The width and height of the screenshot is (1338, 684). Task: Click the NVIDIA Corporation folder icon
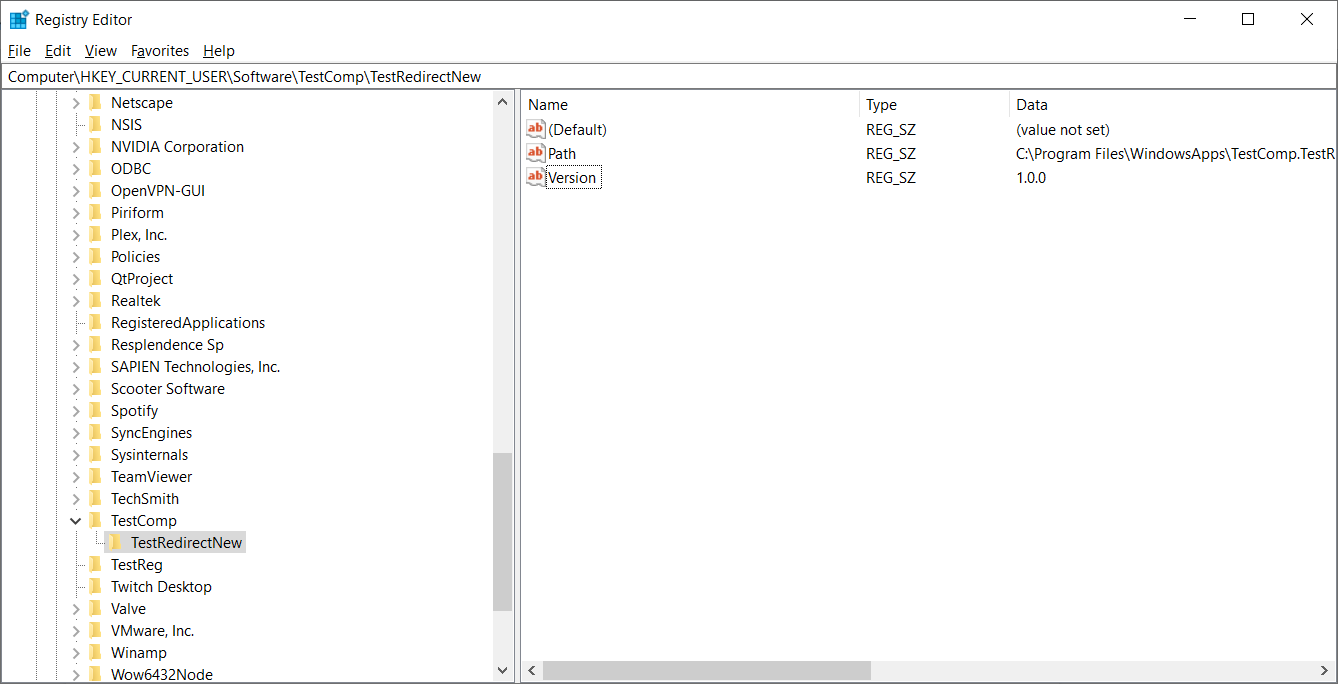(96, 147)
